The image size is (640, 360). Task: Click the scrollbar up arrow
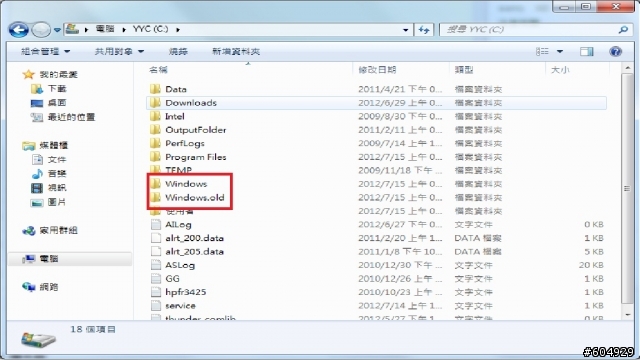pyautogui.click(x=627, y=68)
